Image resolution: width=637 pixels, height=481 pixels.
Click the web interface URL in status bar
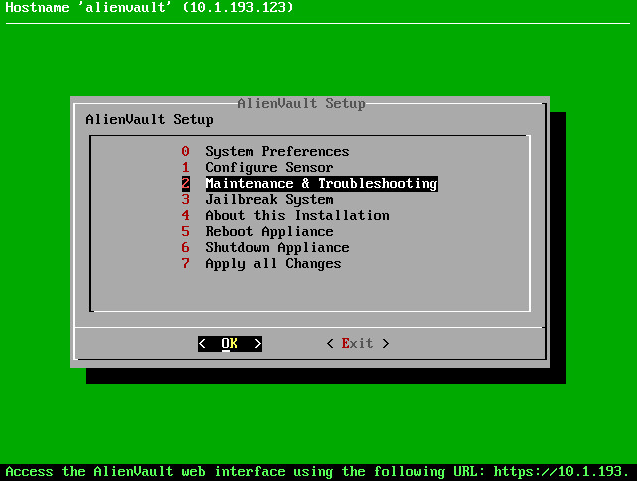point(562,472)
